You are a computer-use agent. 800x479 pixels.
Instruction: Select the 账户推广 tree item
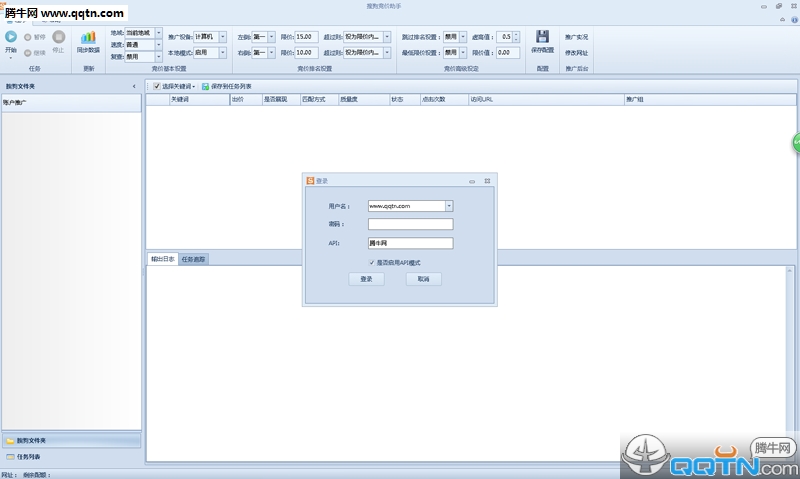tap(71, 103)
